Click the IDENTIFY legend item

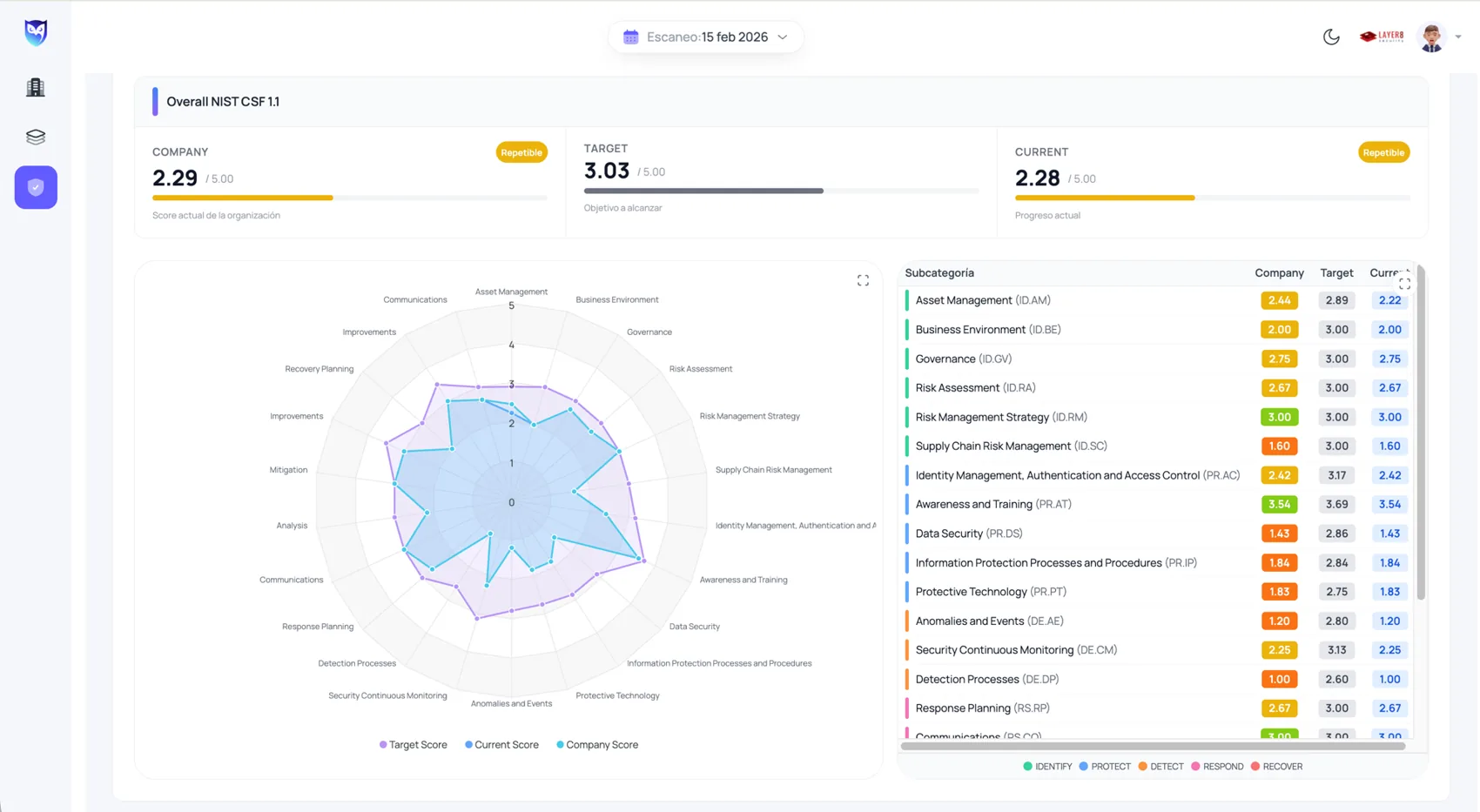coord(1047,767)
